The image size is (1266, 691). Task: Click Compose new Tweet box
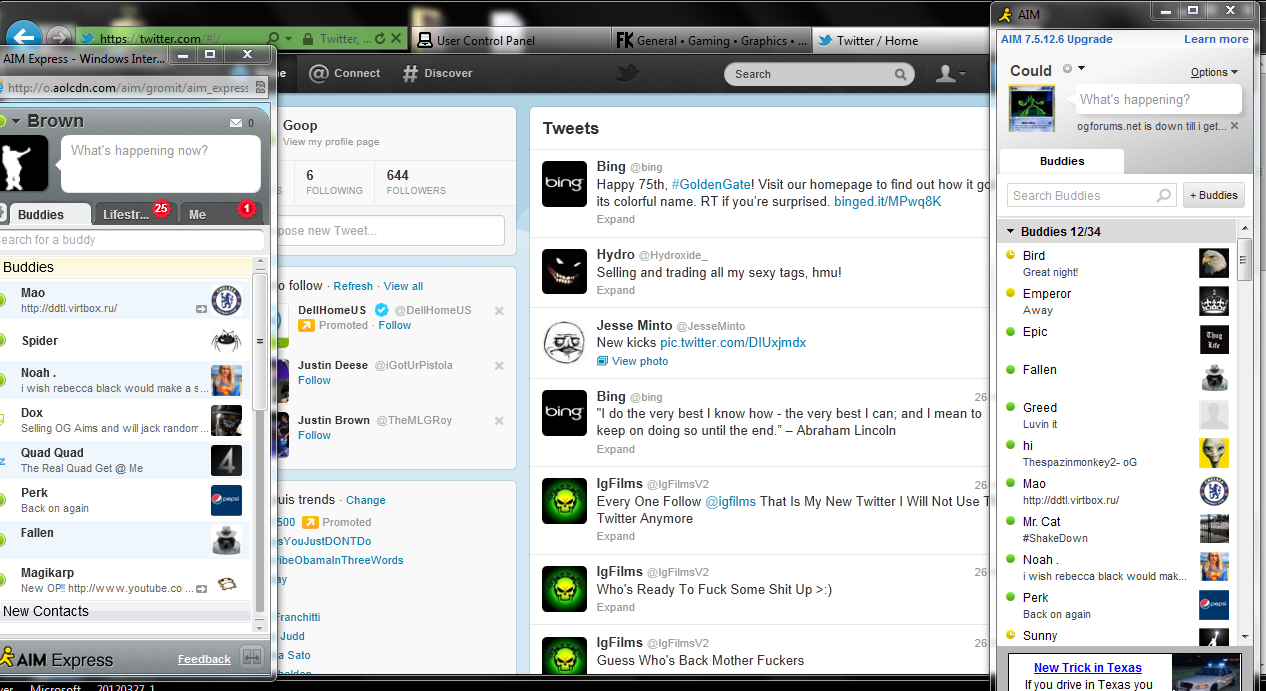pos(388,231)
